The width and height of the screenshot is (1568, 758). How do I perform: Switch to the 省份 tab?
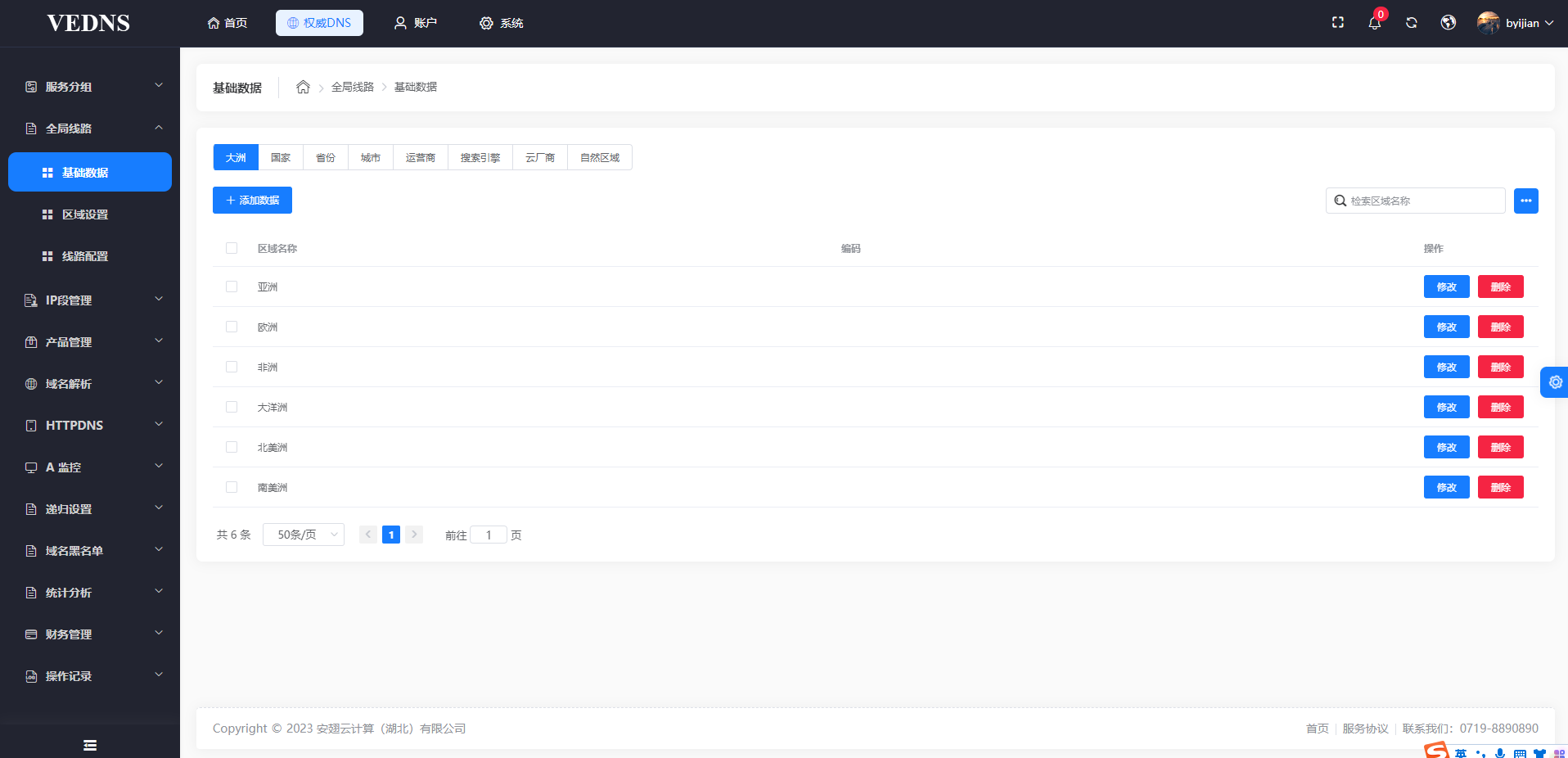coord(326,157)
